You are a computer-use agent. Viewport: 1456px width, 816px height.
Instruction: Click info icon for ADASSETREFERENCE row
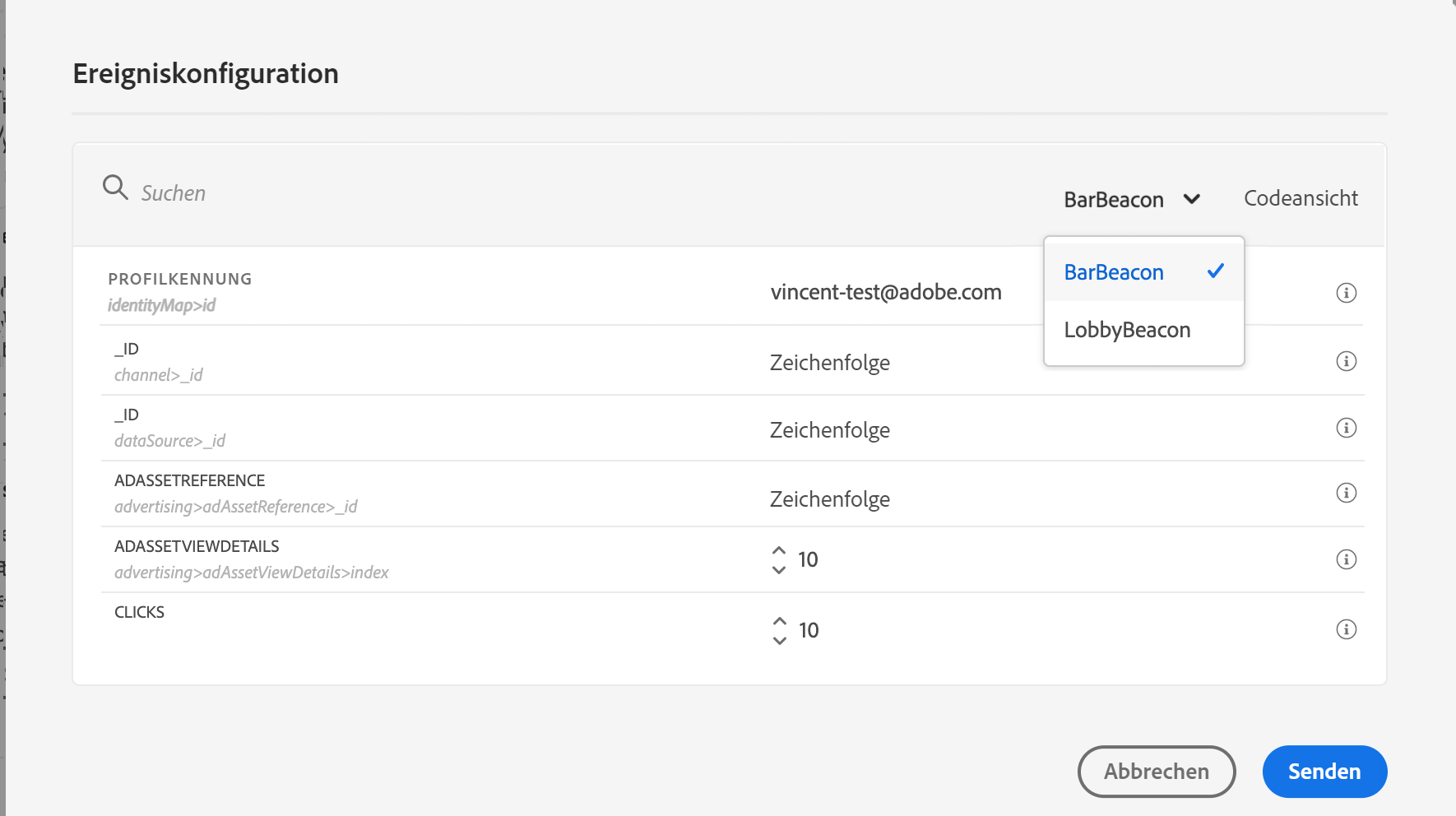pyautogui.click(x=1346, y=493)
